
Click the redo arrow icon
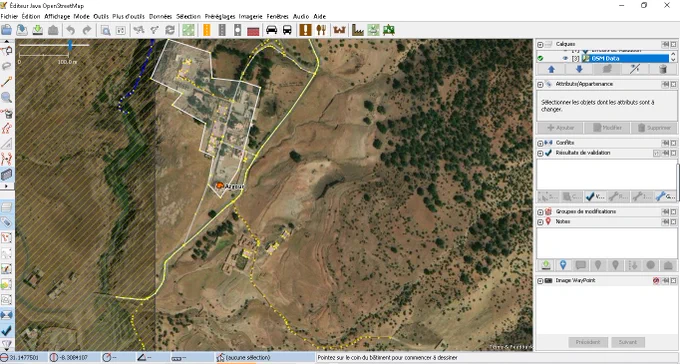pos(87,30)
